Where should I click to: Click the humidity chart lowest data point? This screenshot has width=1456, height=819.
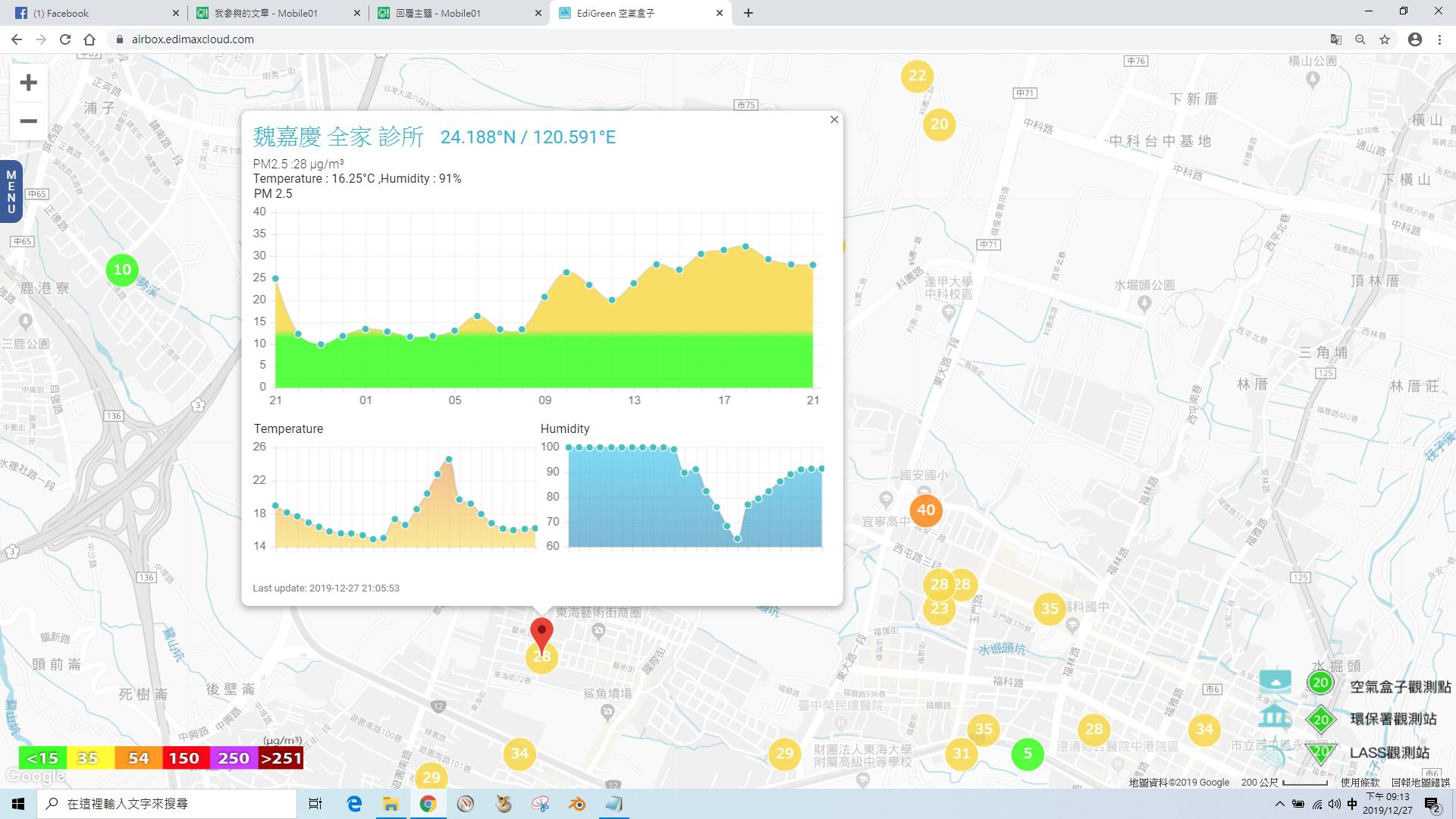point(738,539)
